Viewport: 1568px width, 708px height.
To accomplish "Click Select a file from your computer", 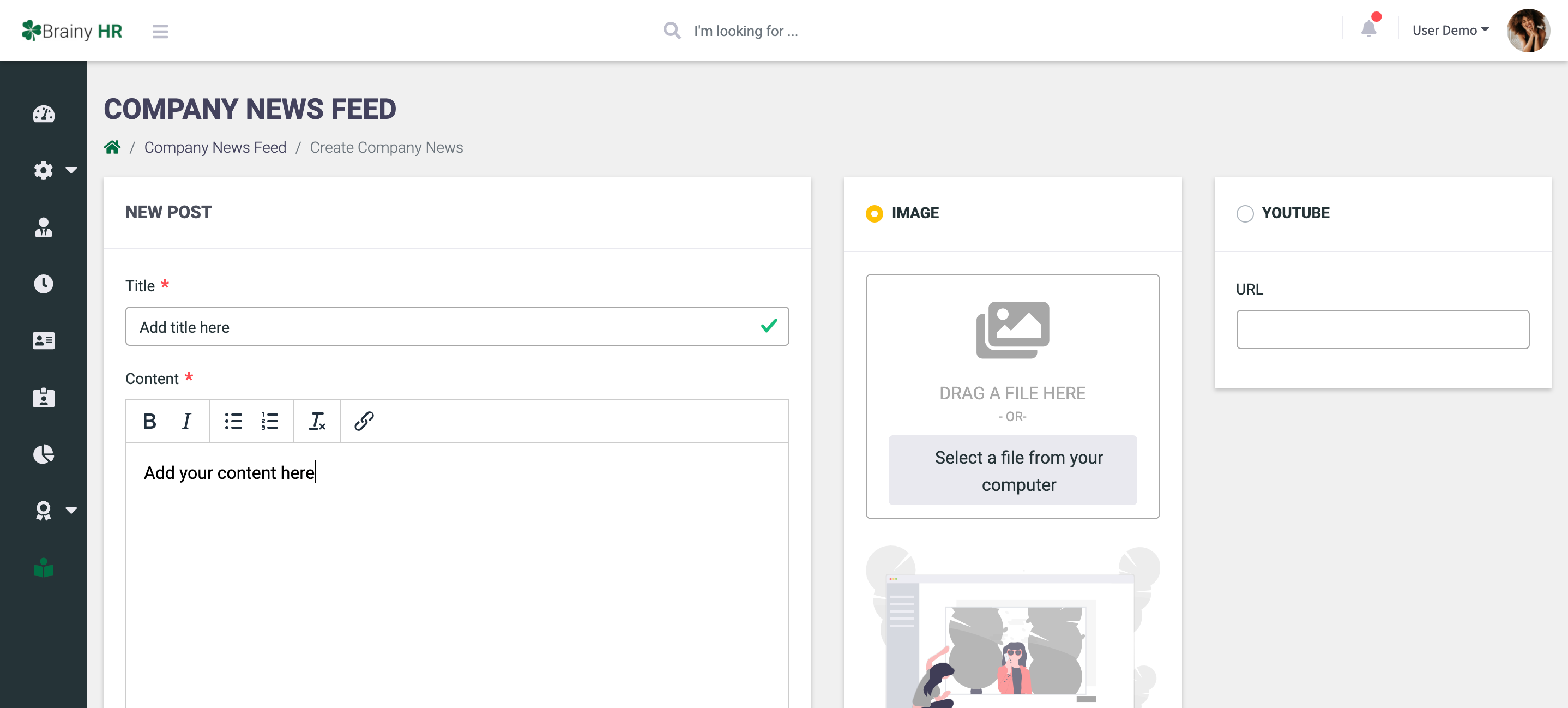I will (1012, 470).
